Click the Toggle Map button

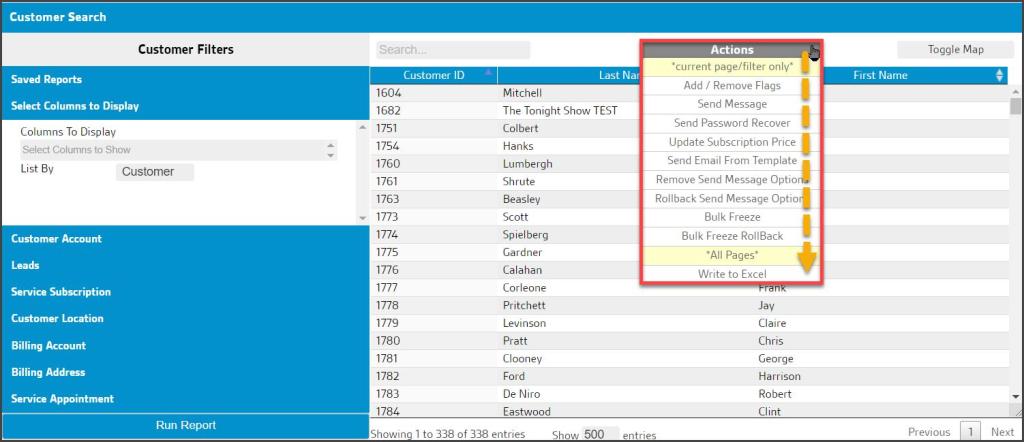955,49
